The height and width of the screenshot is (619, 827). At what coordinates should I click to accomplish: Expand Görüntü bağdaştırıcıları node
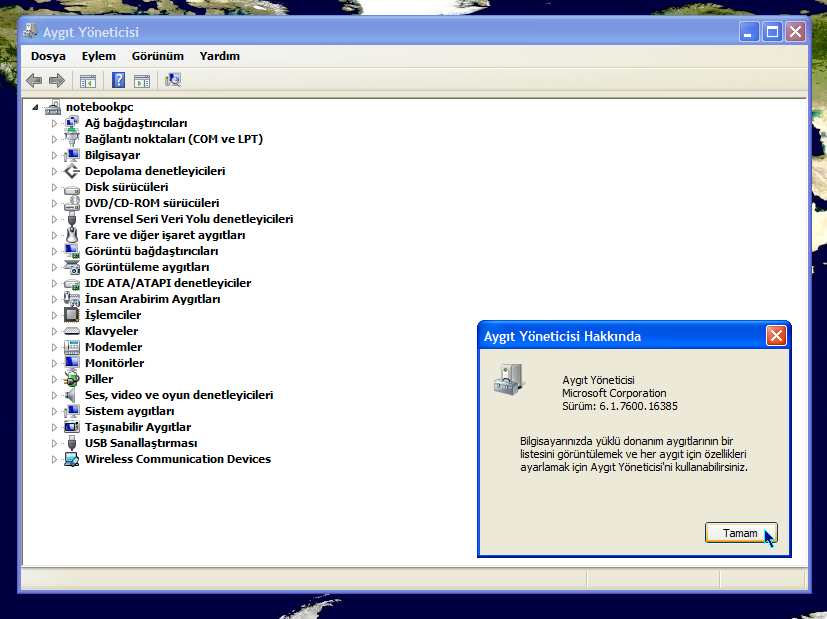point(54,252)
